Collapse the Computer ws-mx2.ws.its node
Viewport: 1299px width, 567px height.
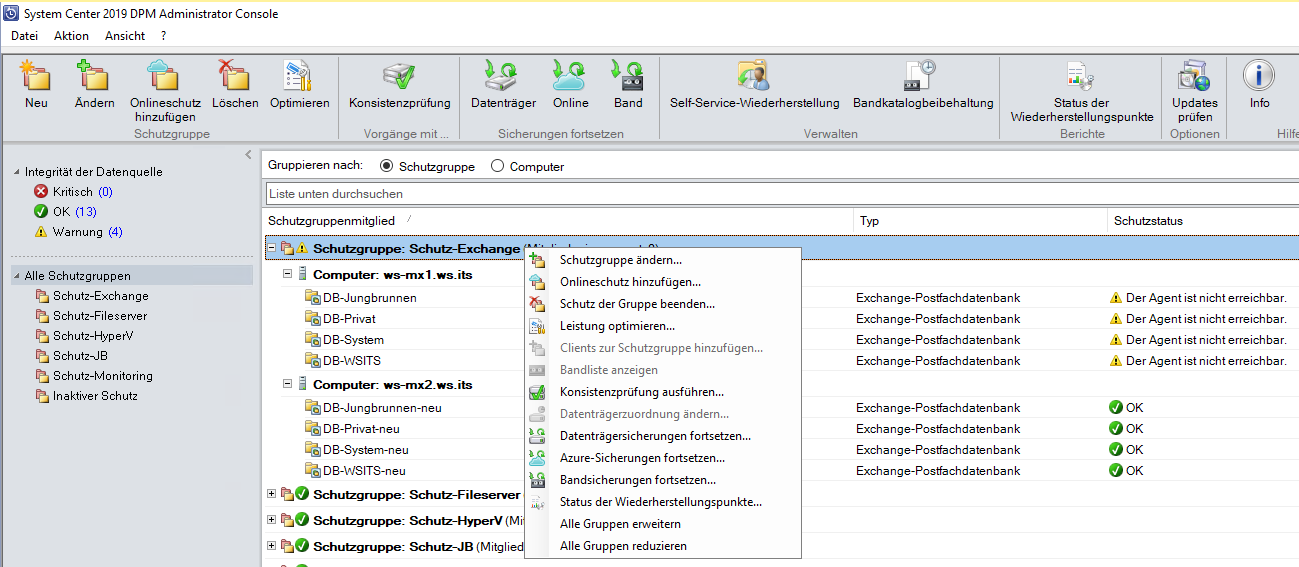[287, 384]
